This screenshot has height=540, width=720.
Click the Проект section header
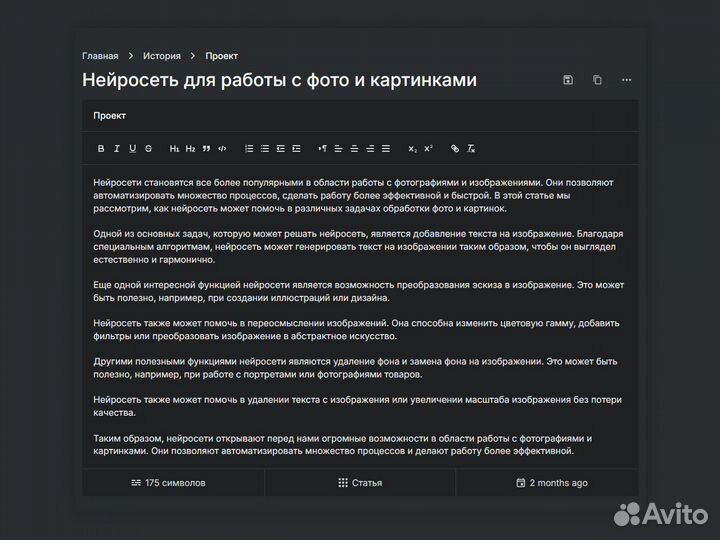coord(109,116)
